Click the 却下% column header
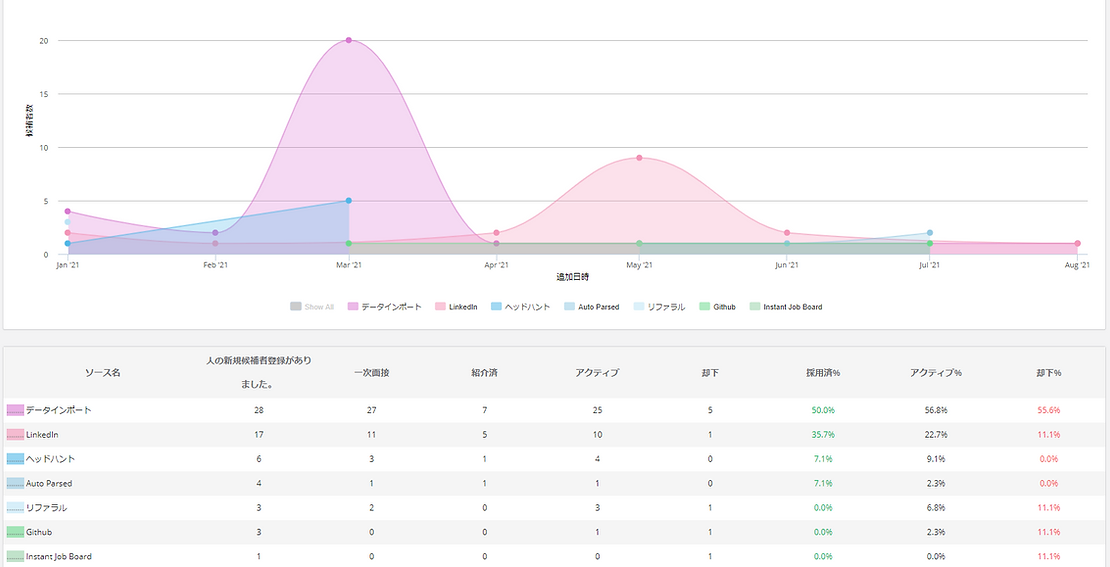This screenshot has height=567, width=1110. click(x=1049, y=372)
